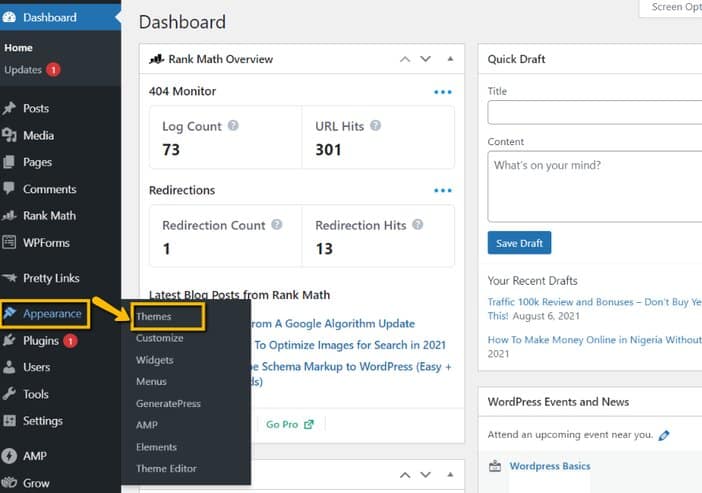This screenshot has width=702, height=493.
Task: Collapse the Rank Math Overview panel
Action: [450, 59]
